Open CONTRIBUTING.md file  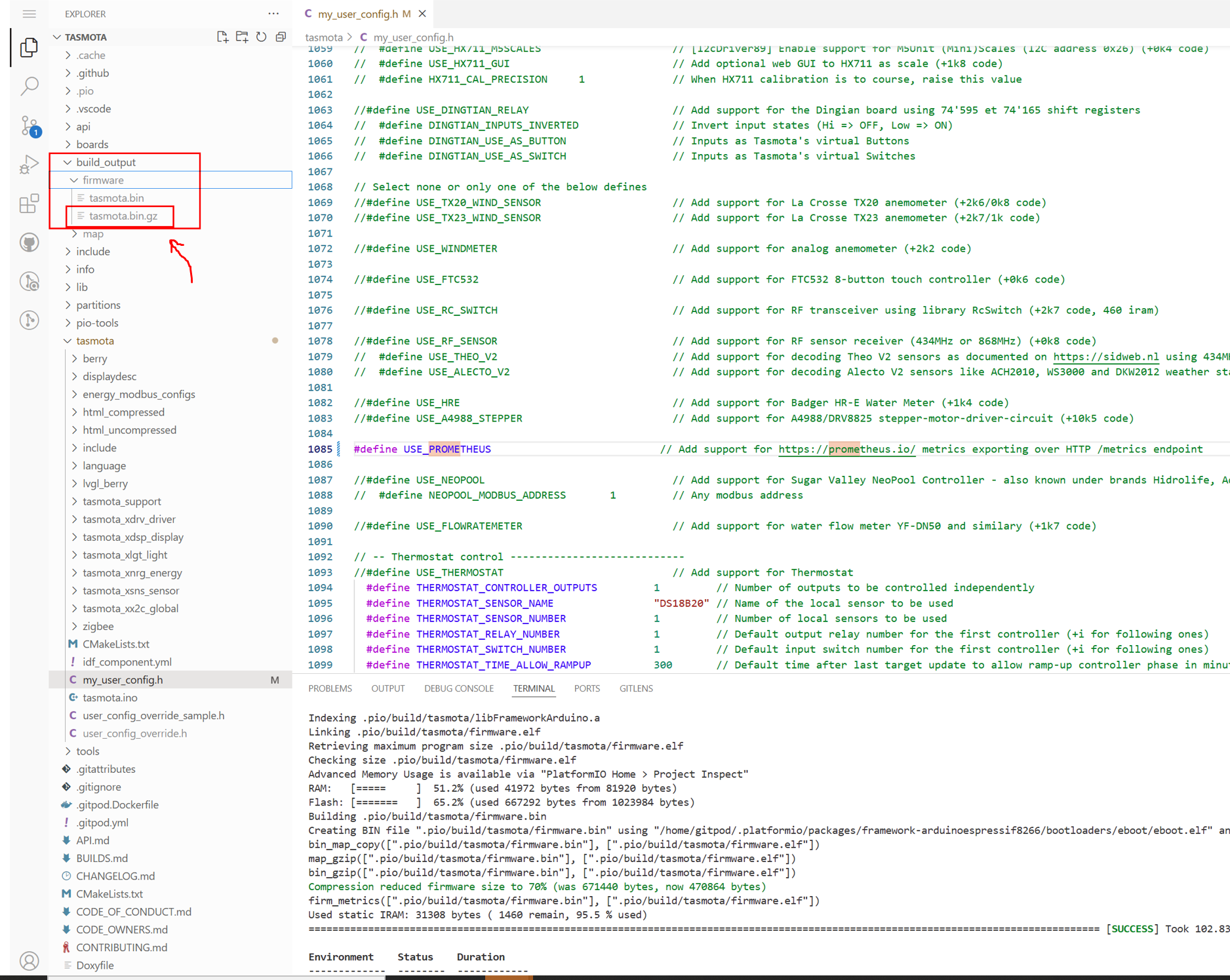pos(121,947)
